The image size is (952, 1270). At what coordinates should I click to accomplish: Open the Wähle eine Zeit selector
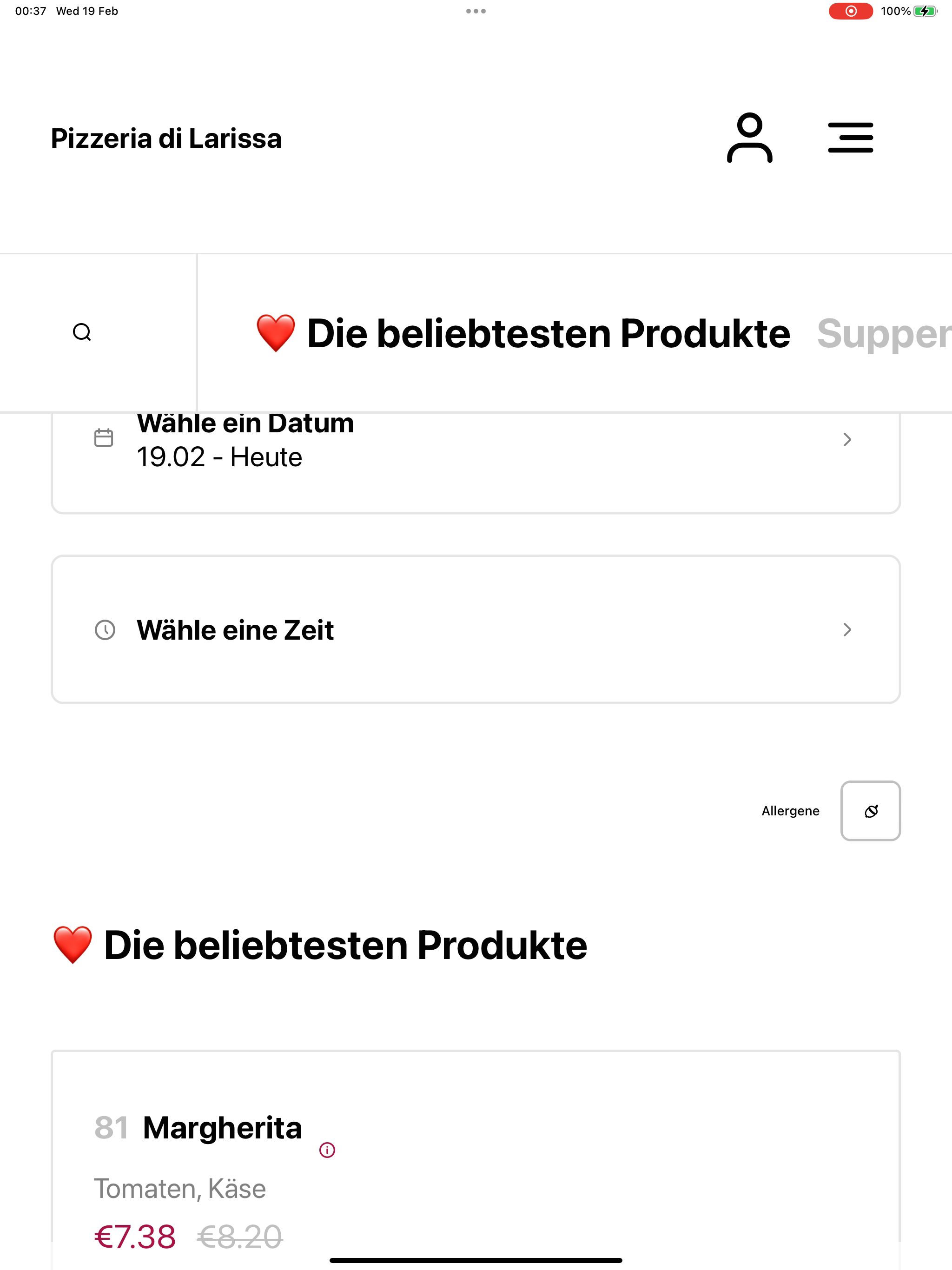pyautogui.click(x=476, y=629)
